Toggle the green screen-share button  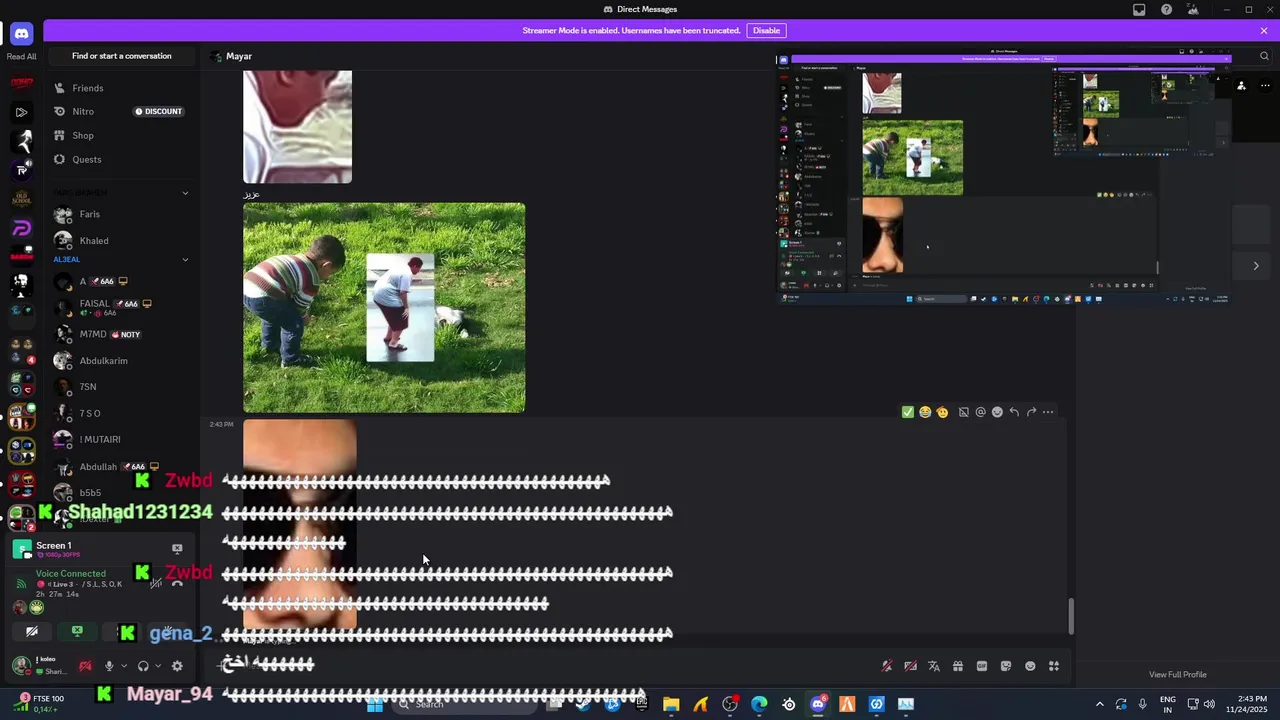pos(77,631)
